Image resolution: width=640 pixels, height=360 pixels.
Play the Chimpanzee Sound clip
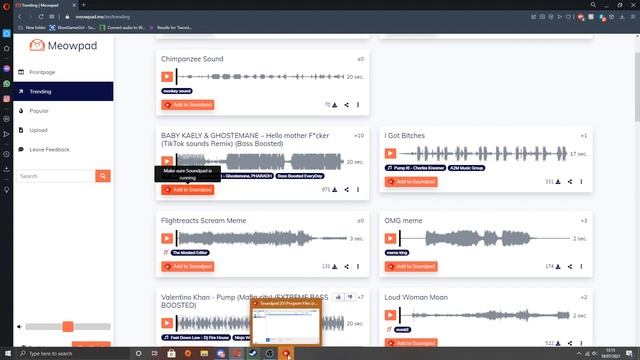pyautogui.click(x=167, y=77)
